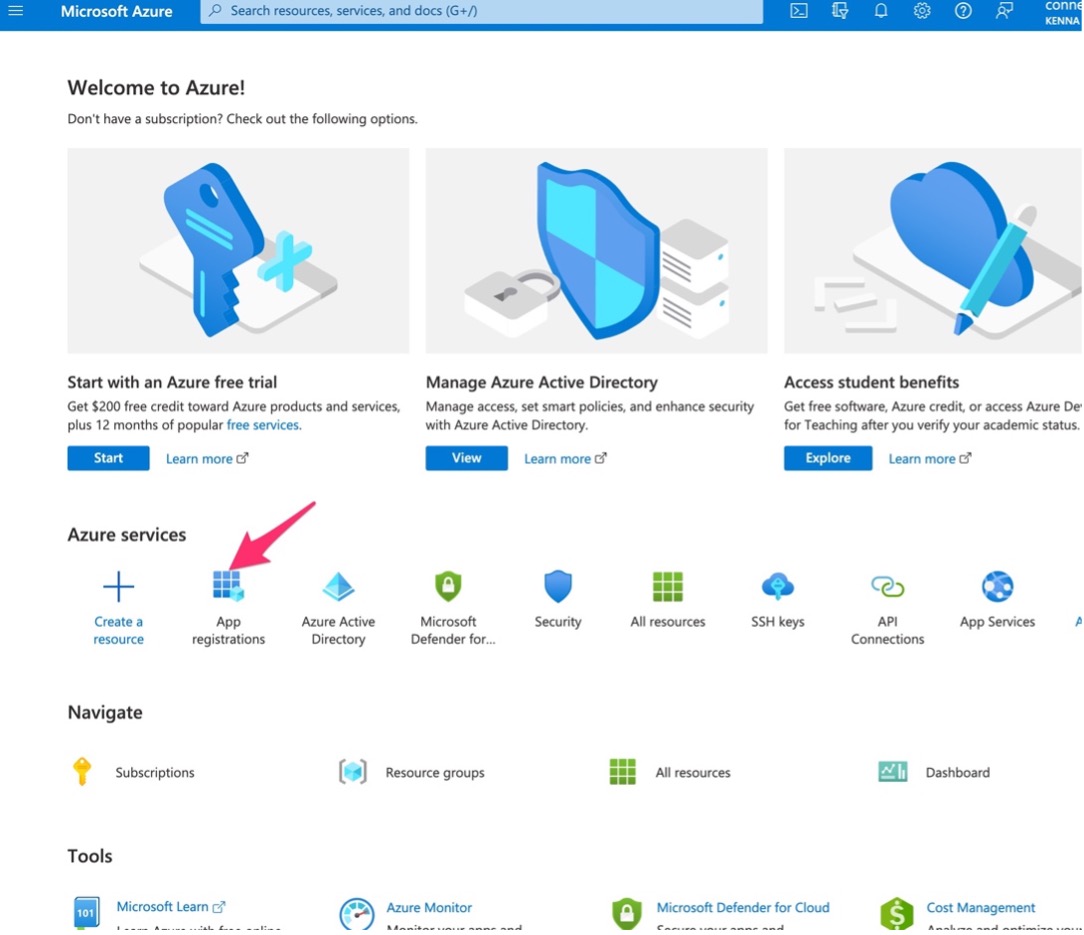
Task: Click the Cost Management dollar icon
Action: [897, 913]
